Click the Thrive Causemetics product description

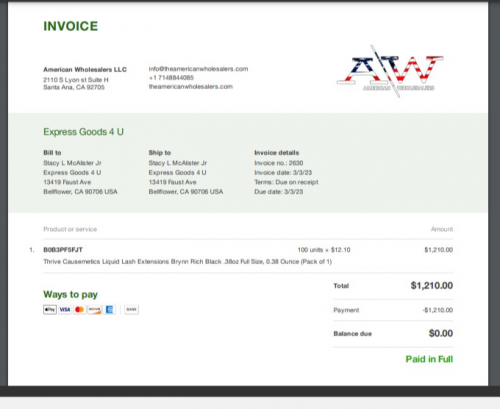tap(187, 262)
